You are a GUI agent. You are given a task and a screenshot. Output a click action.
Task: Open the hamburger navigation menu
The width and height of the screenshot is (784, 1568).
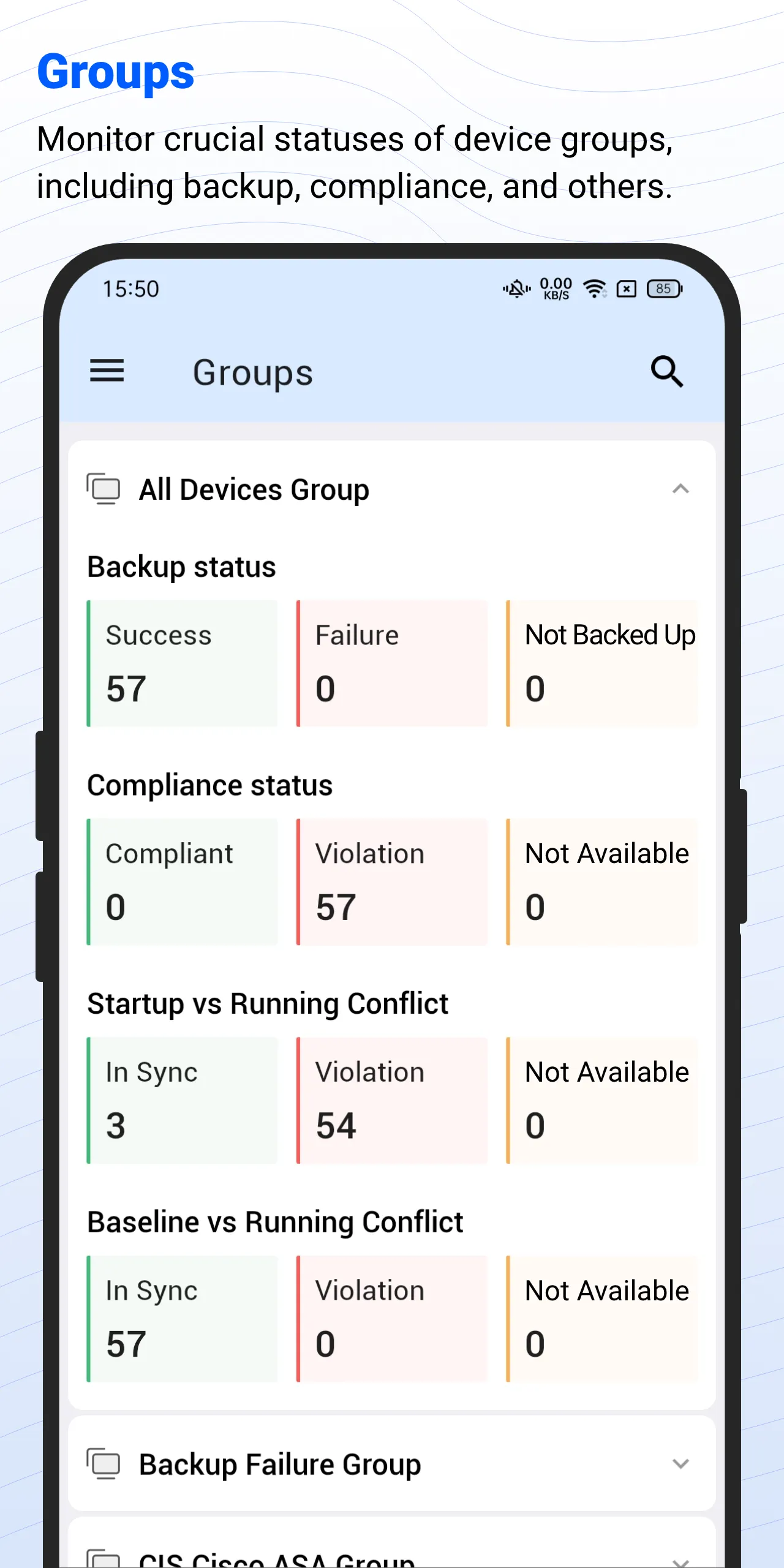(x=107, y=371)
